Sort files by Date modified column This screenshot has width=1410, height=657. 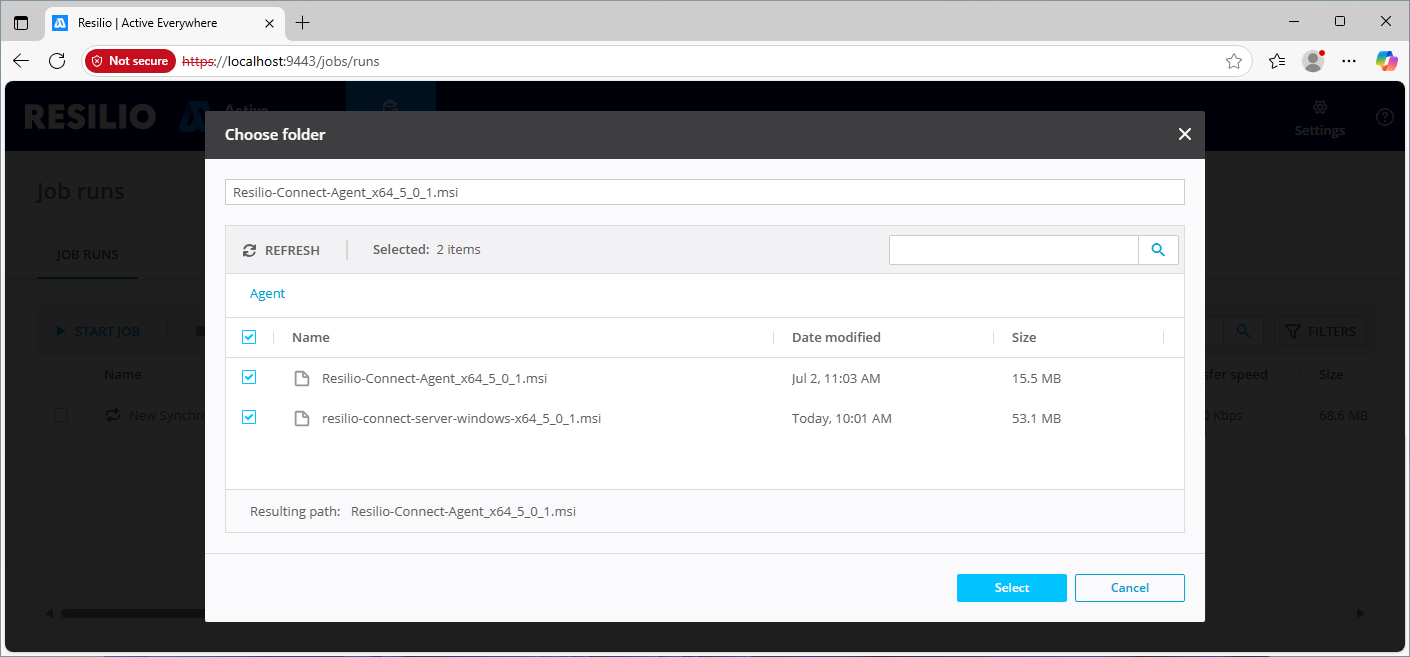[836, 337]
